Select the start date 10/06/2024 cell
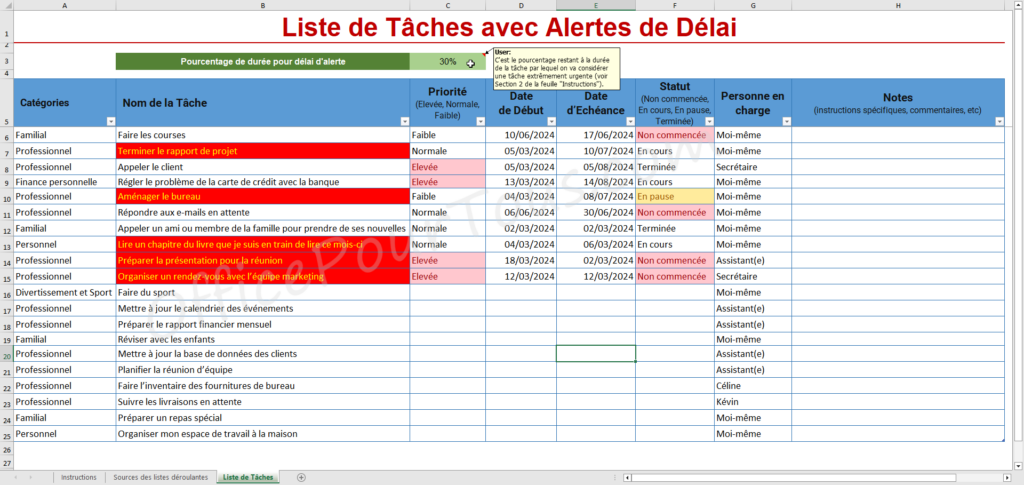1024x485 pixels. click(520, 135)
